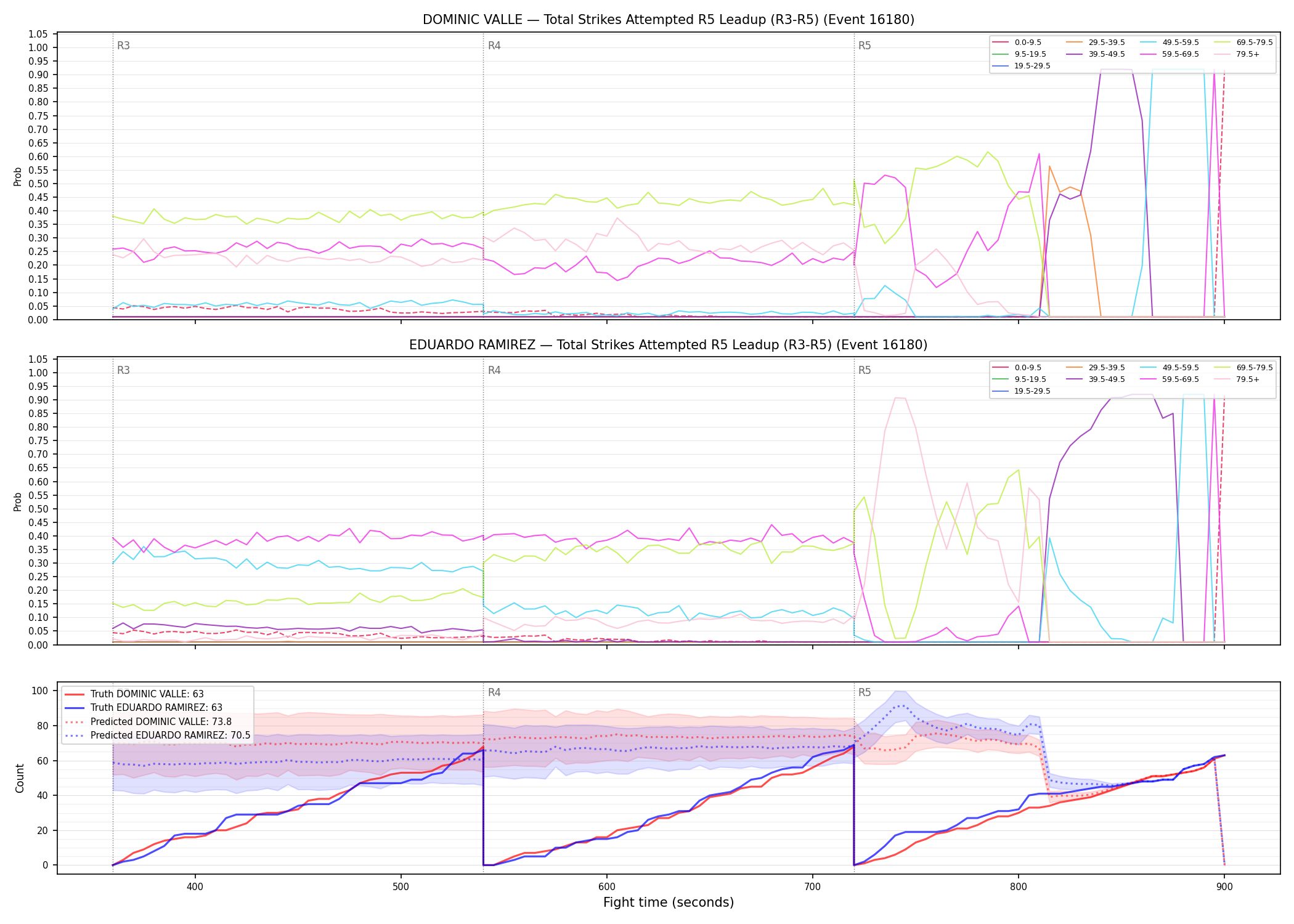
Task: Pick '59.5-69.5' legend entry in Eduardo Ramirez chart
Action: [1170, 379]
